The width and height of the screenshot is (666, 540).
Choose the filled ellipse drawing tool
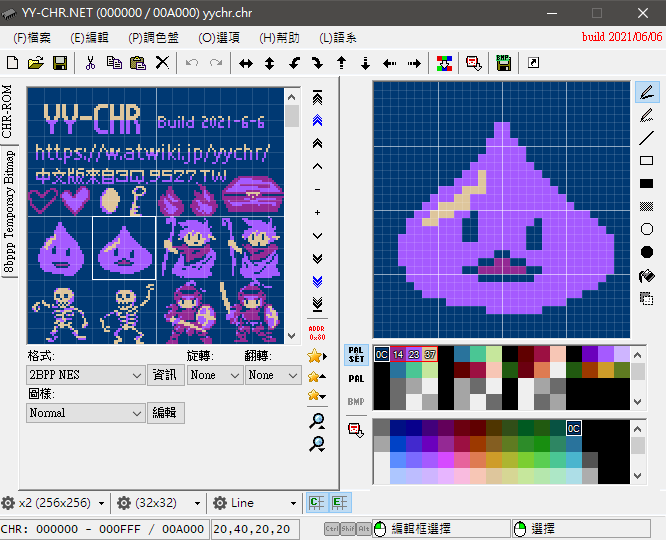pyautogui.click(x=646, y=252)
